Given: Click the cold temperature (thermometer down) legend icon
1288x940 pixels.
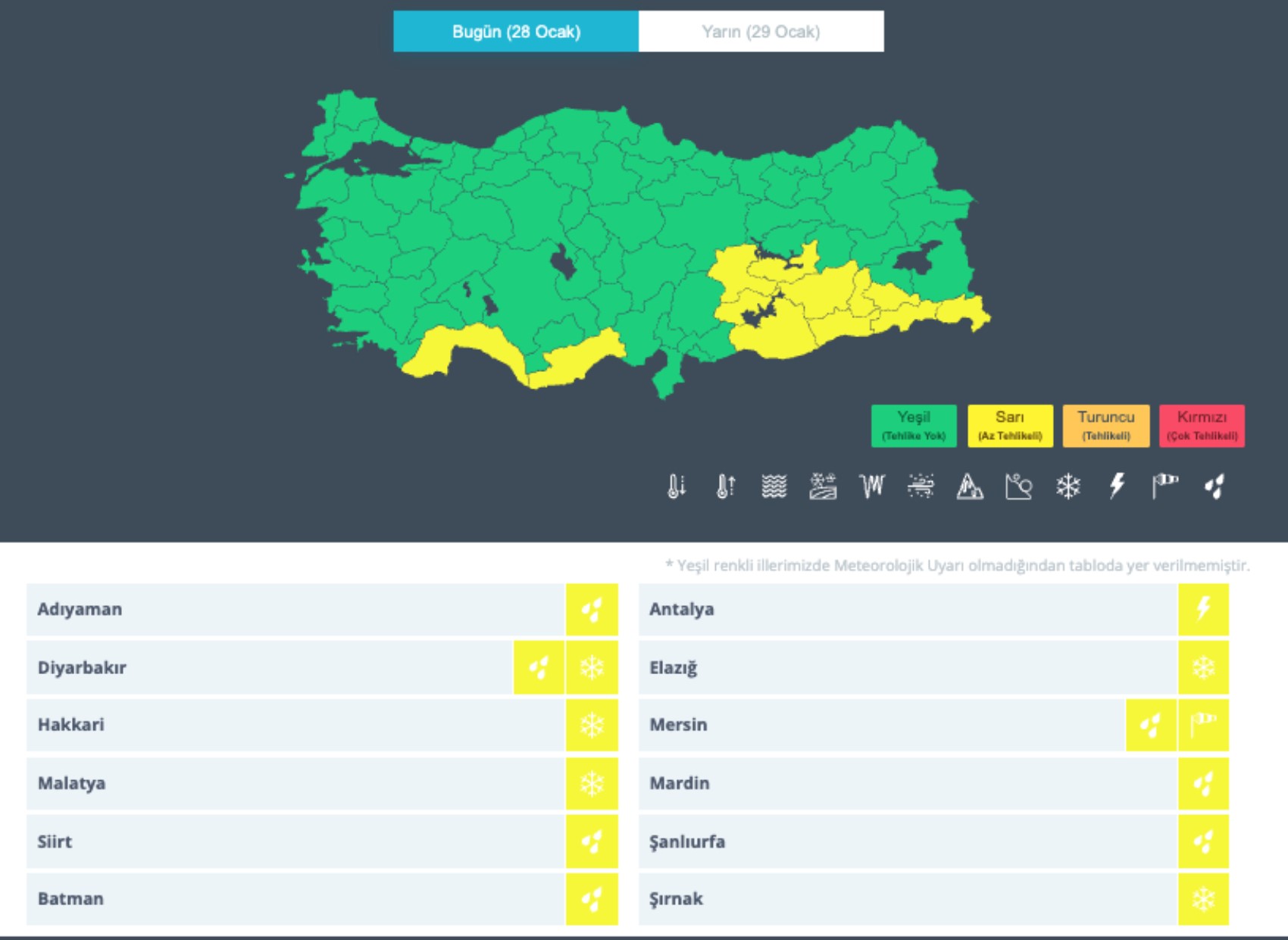Looking at the screenshot, I should pos(677,486).
